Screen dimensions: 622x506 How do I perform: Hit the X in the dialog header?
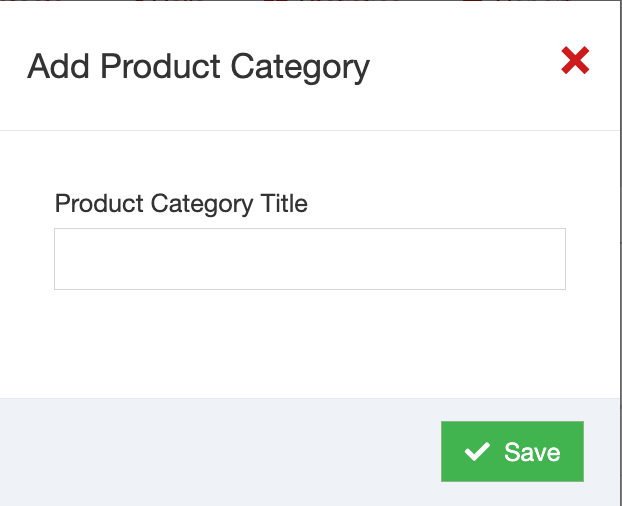575,62
